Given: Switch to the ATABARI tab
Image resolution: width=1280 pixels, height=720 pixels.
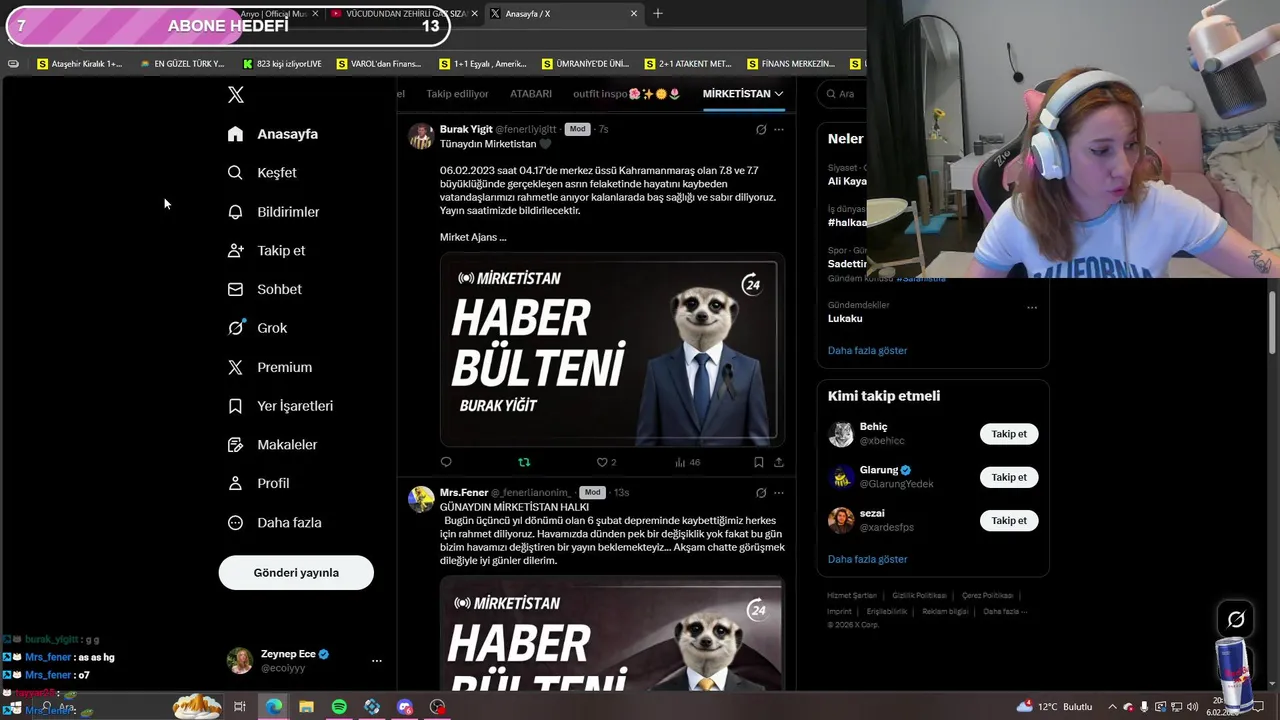Looking at the screenshot, I should pos(531,94).
